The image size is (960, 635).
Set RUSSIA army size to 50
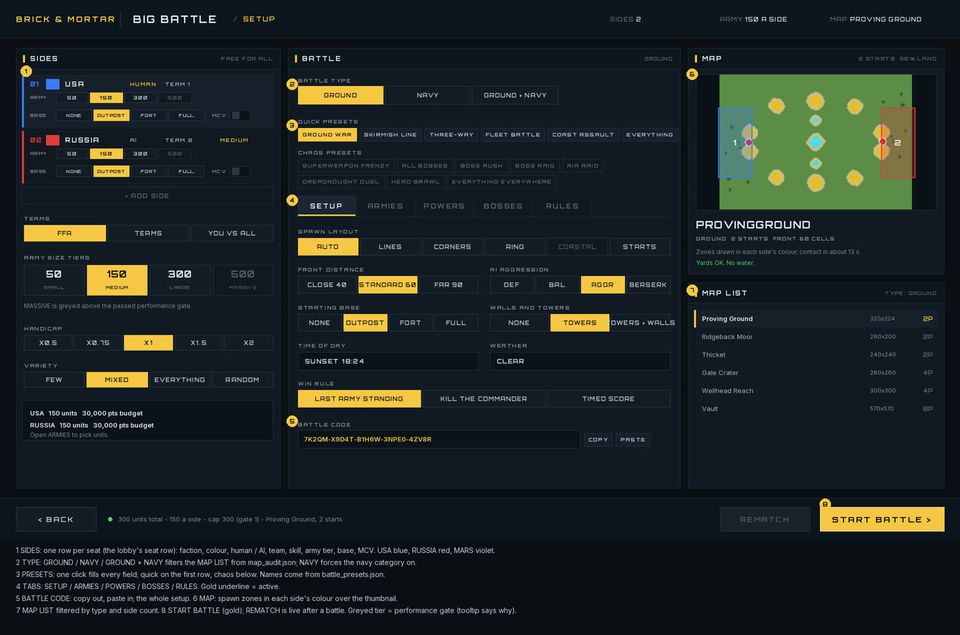72,154
